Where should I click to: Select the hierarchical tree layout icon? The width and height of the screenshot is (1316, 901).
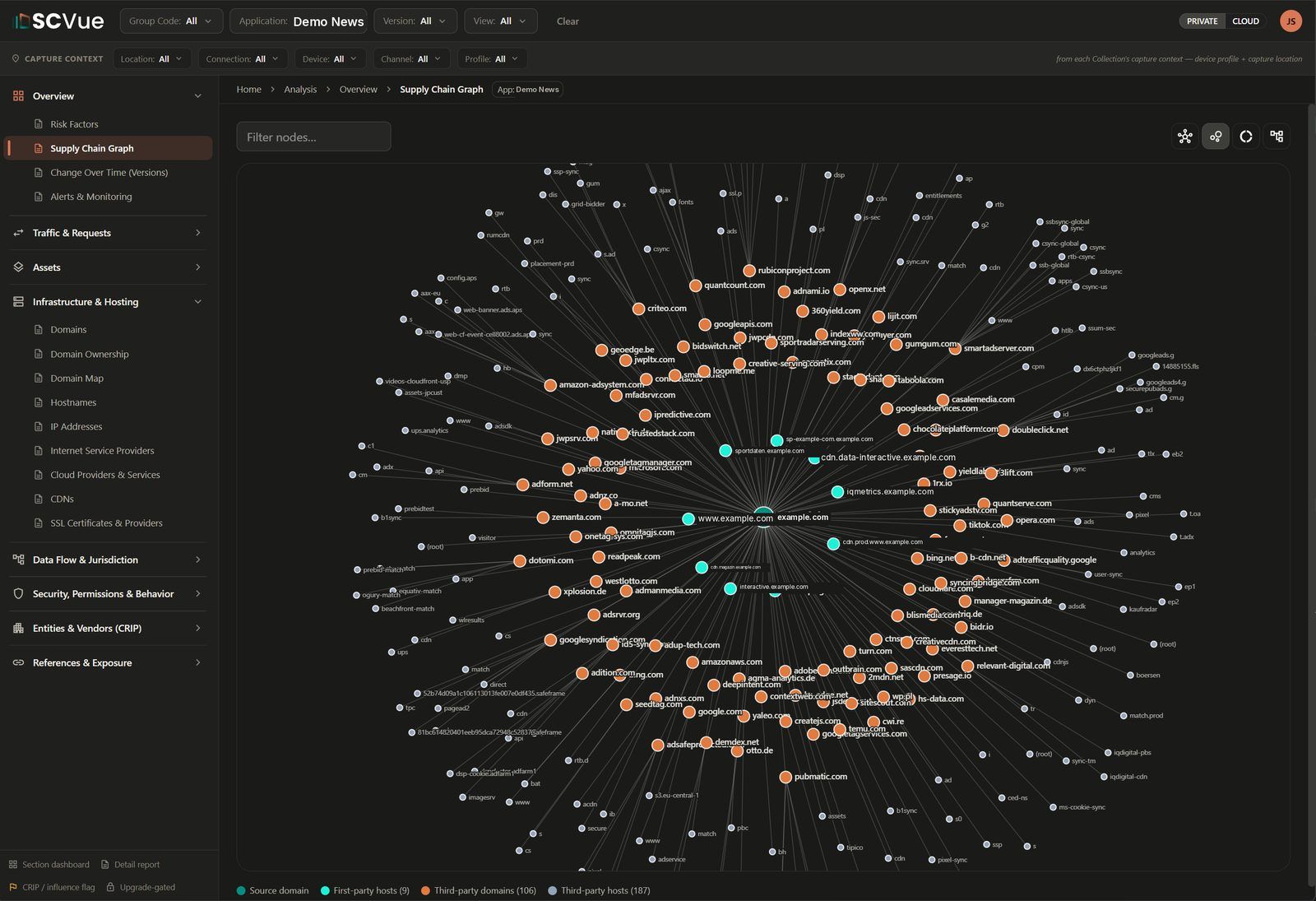(1277, 137)
